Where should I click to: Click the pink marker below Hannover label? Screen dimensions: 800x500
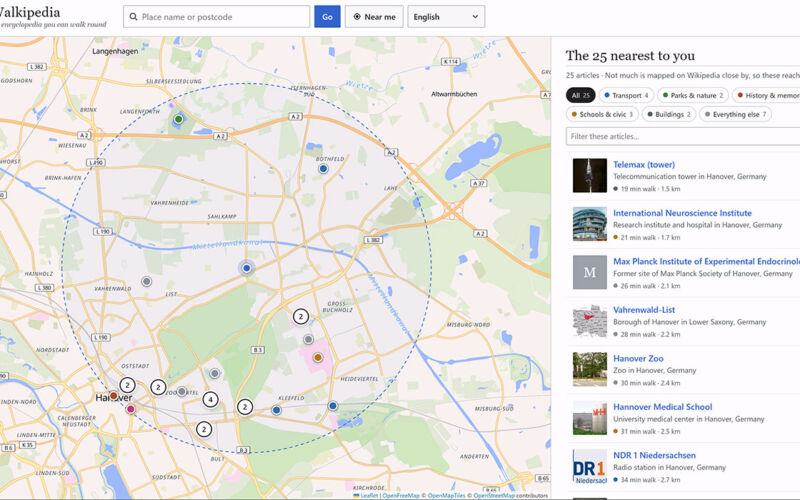tap(131, 409)
